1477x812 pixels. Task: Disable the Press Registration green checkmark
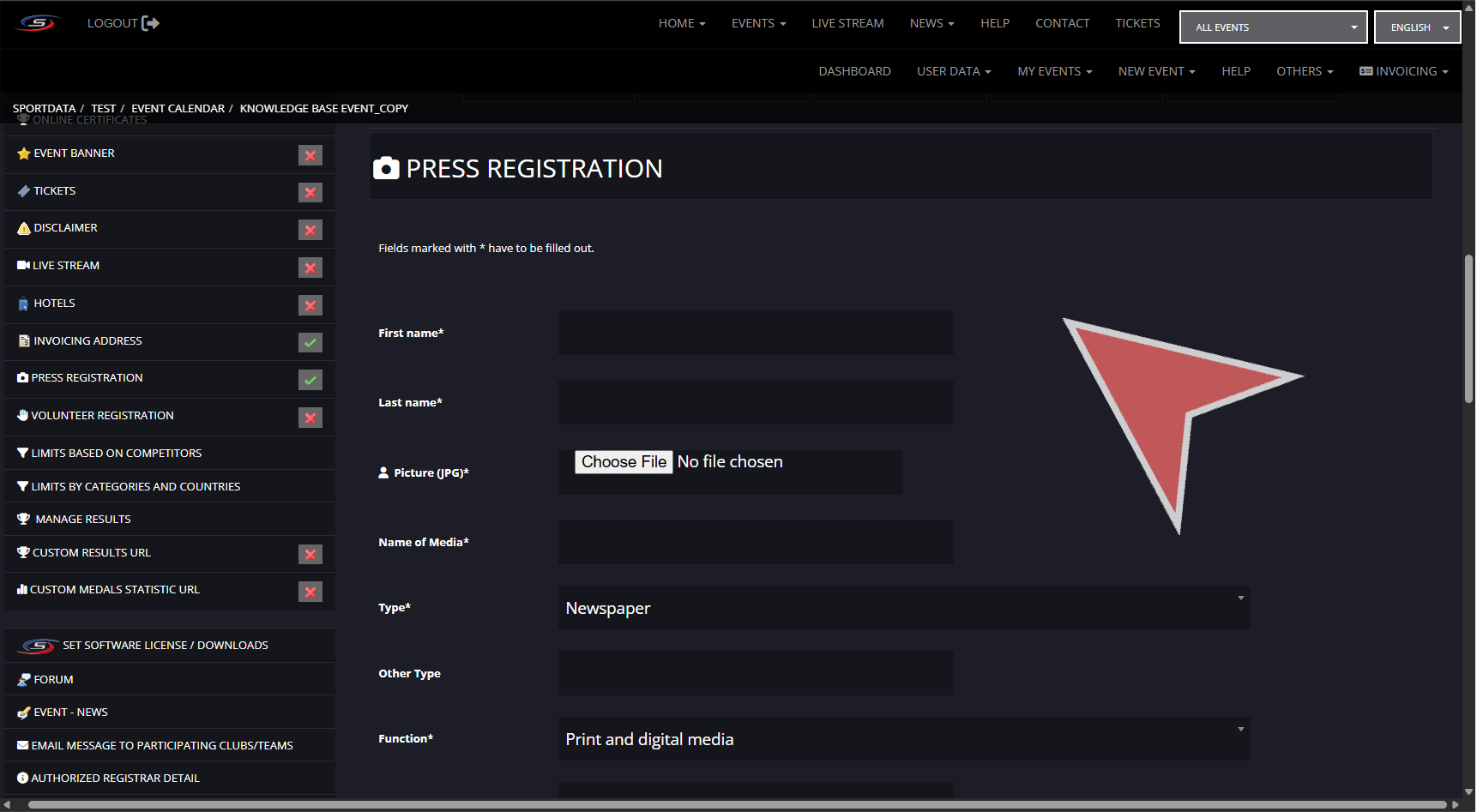310,380
